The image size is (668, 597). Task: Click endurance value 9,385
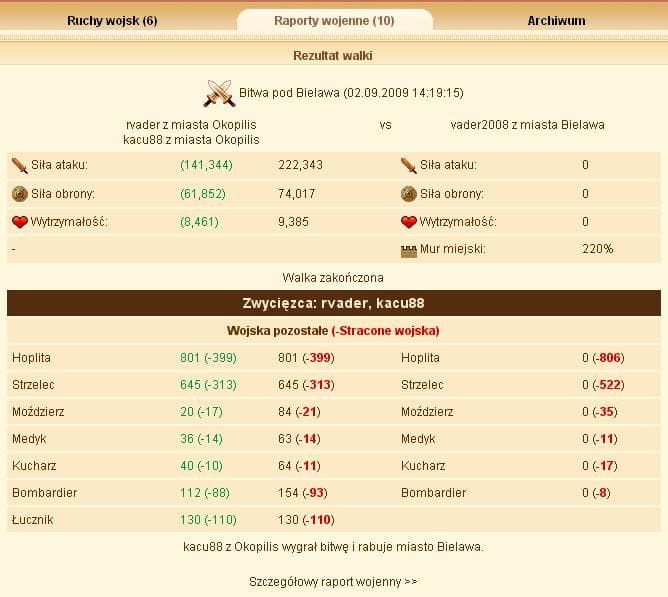tap(293, 222)
